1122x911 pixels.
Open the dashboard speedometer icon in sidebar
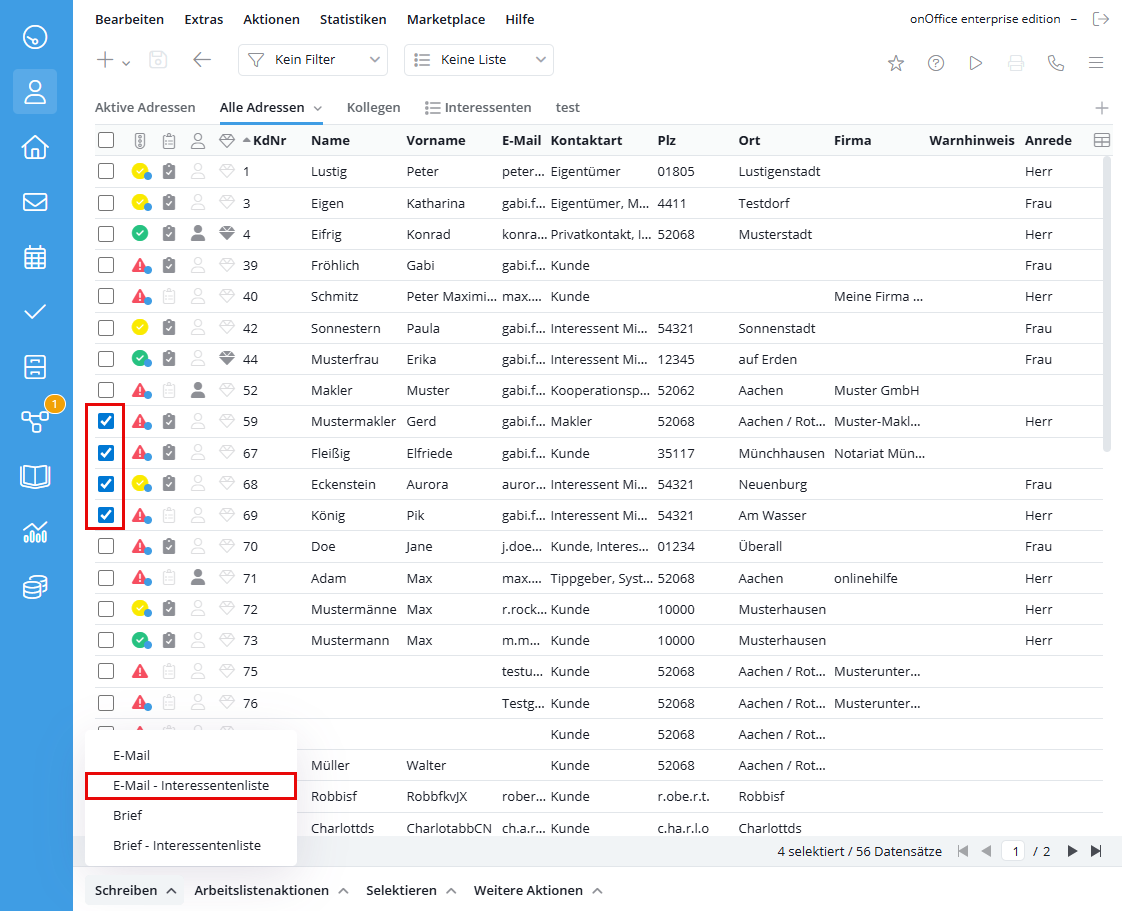35,36
